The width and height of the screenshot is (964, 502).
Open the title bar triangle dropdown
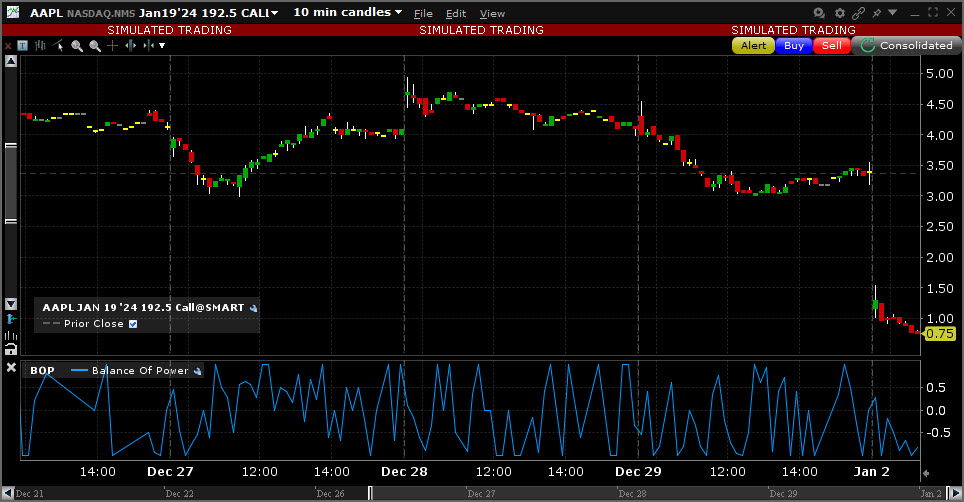tap(893, 12)
